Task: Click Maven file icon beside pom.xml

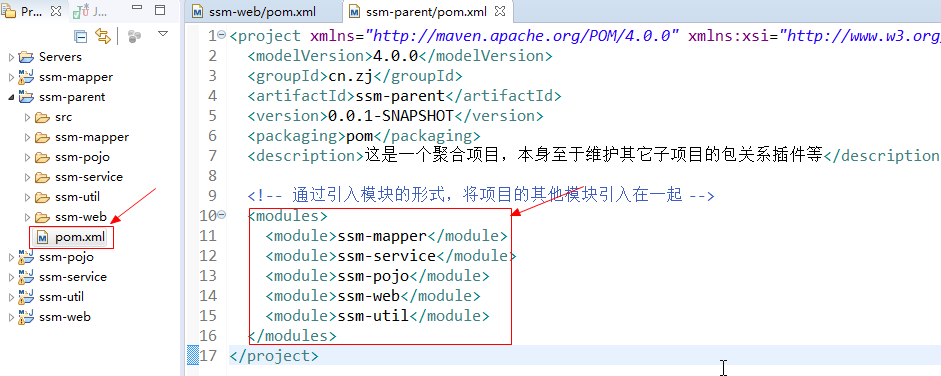Action: coord(43,237)
